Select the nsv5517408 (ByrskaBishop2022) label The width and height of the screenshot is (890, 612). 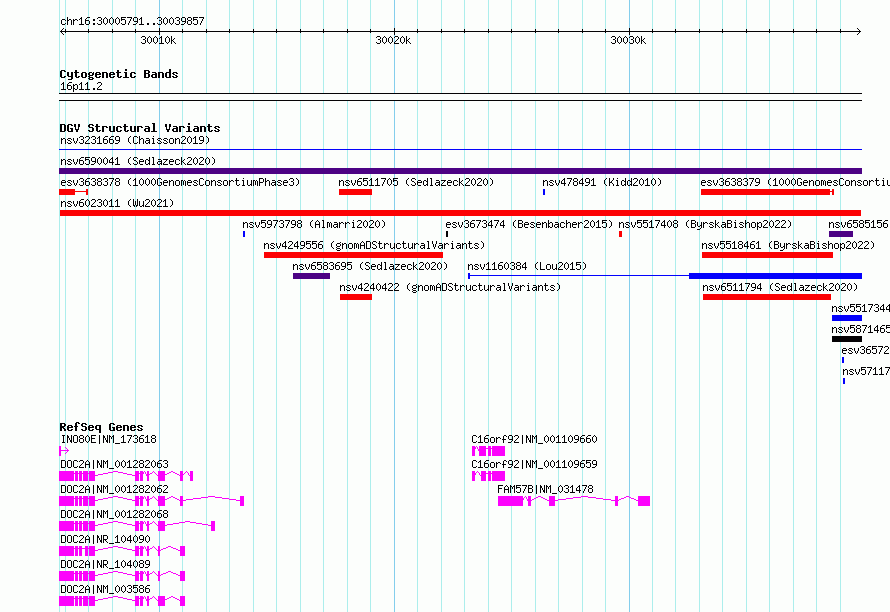click(x=705, y=224)
